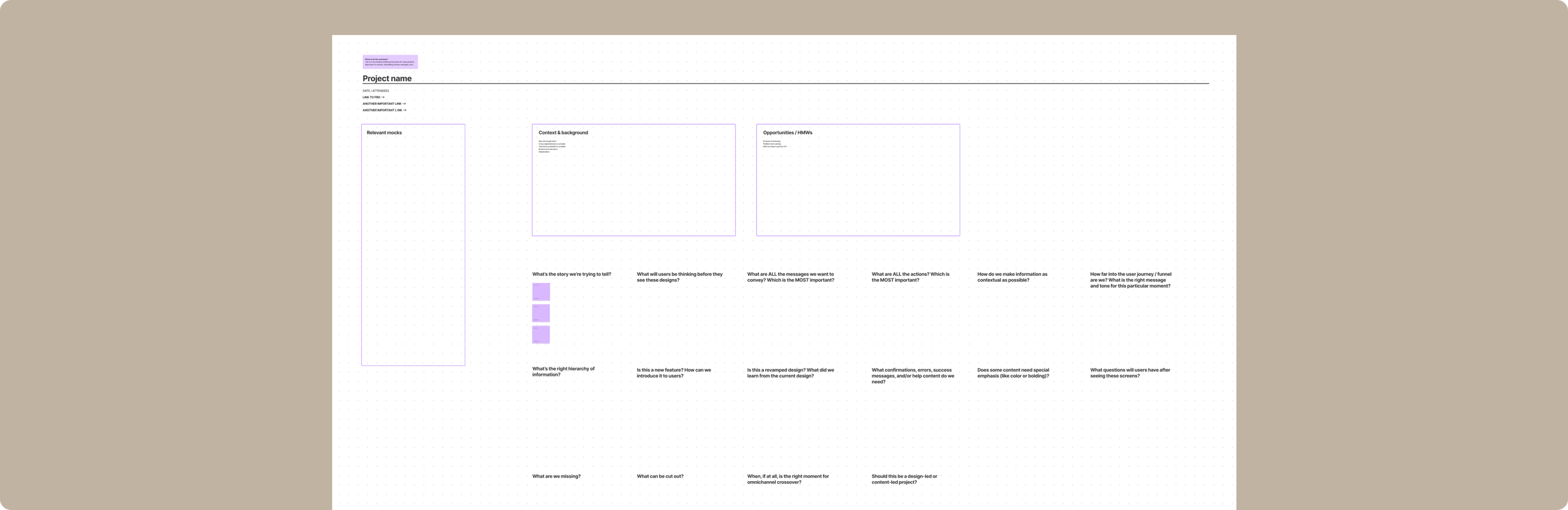Click the "Context & background" section heading
1568x510 pixels.
click(563, 132)
